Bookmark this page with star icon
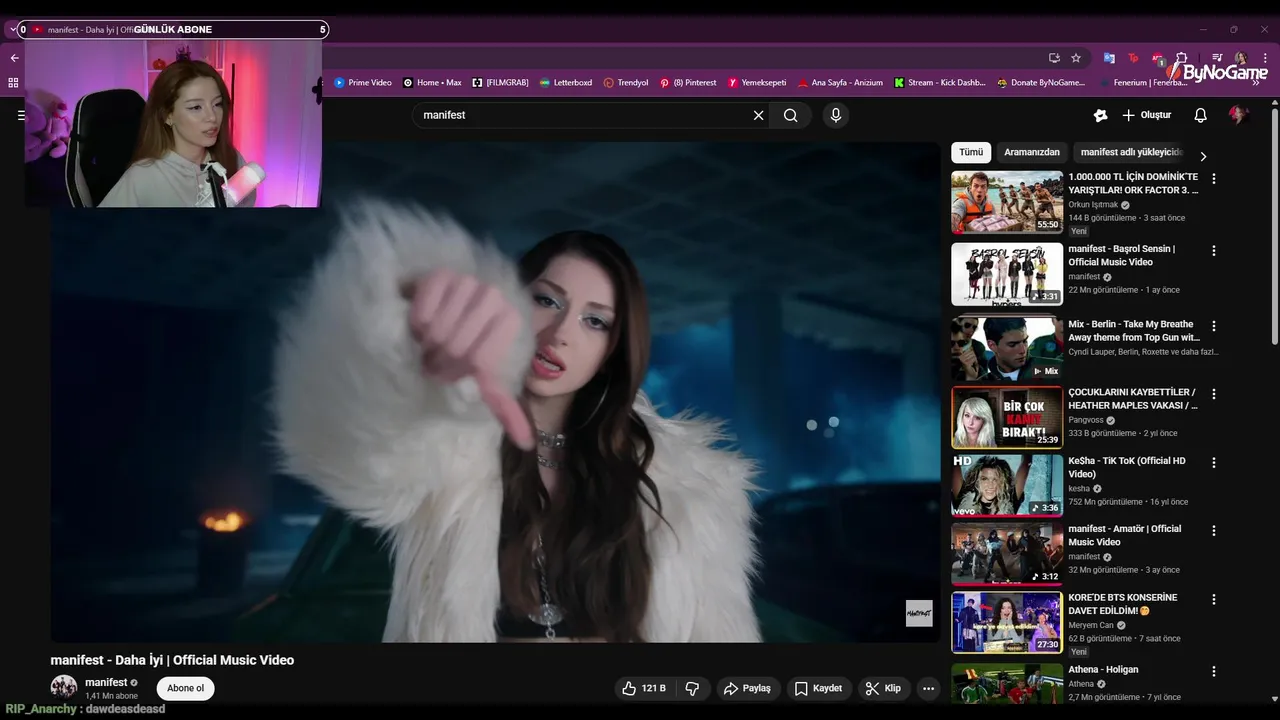The width and height of the screenshot is (1280, 720). (1076, 58)
